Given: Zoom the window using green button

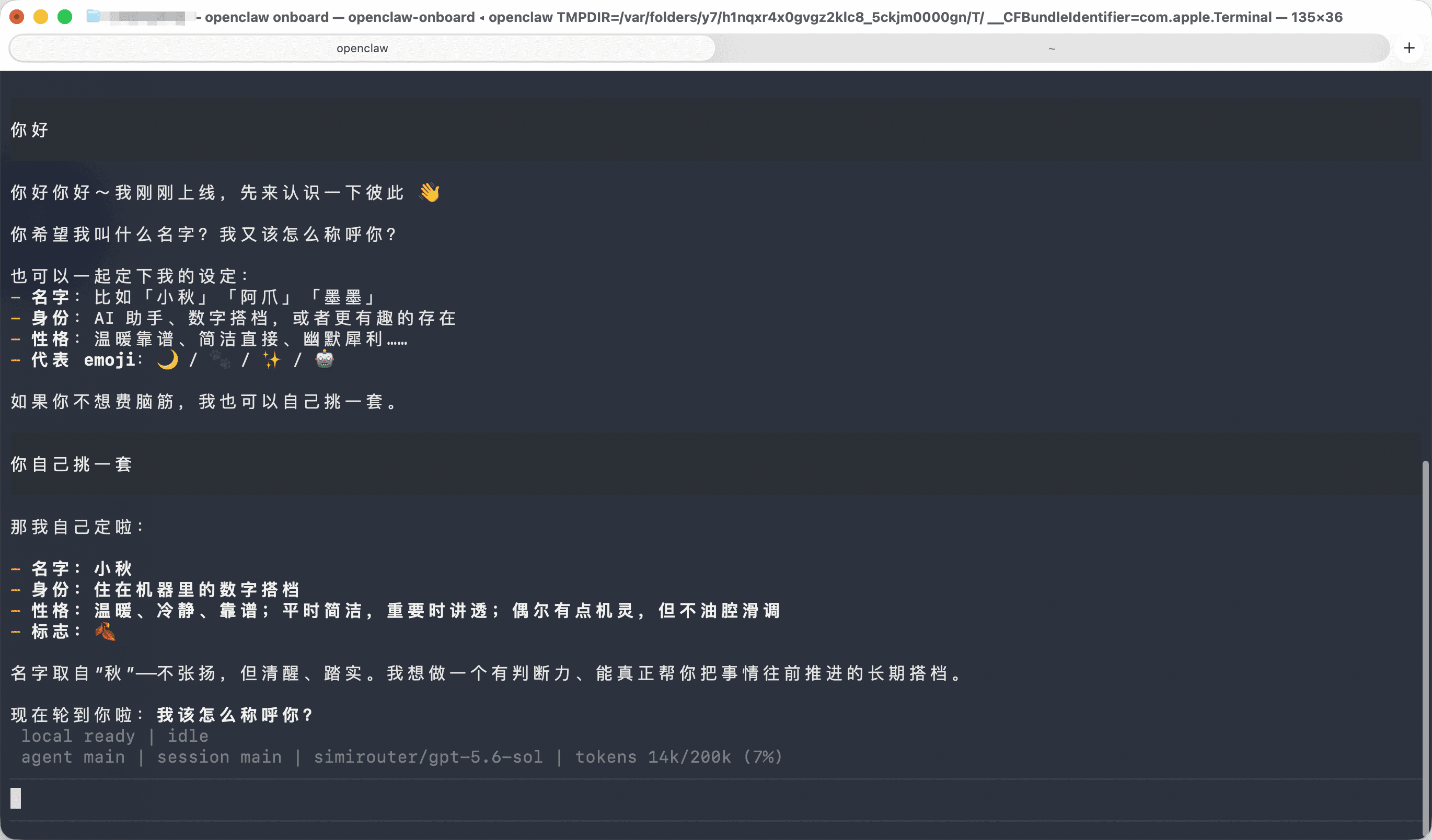Looking at the screenshot, I should tap(65, 17).
